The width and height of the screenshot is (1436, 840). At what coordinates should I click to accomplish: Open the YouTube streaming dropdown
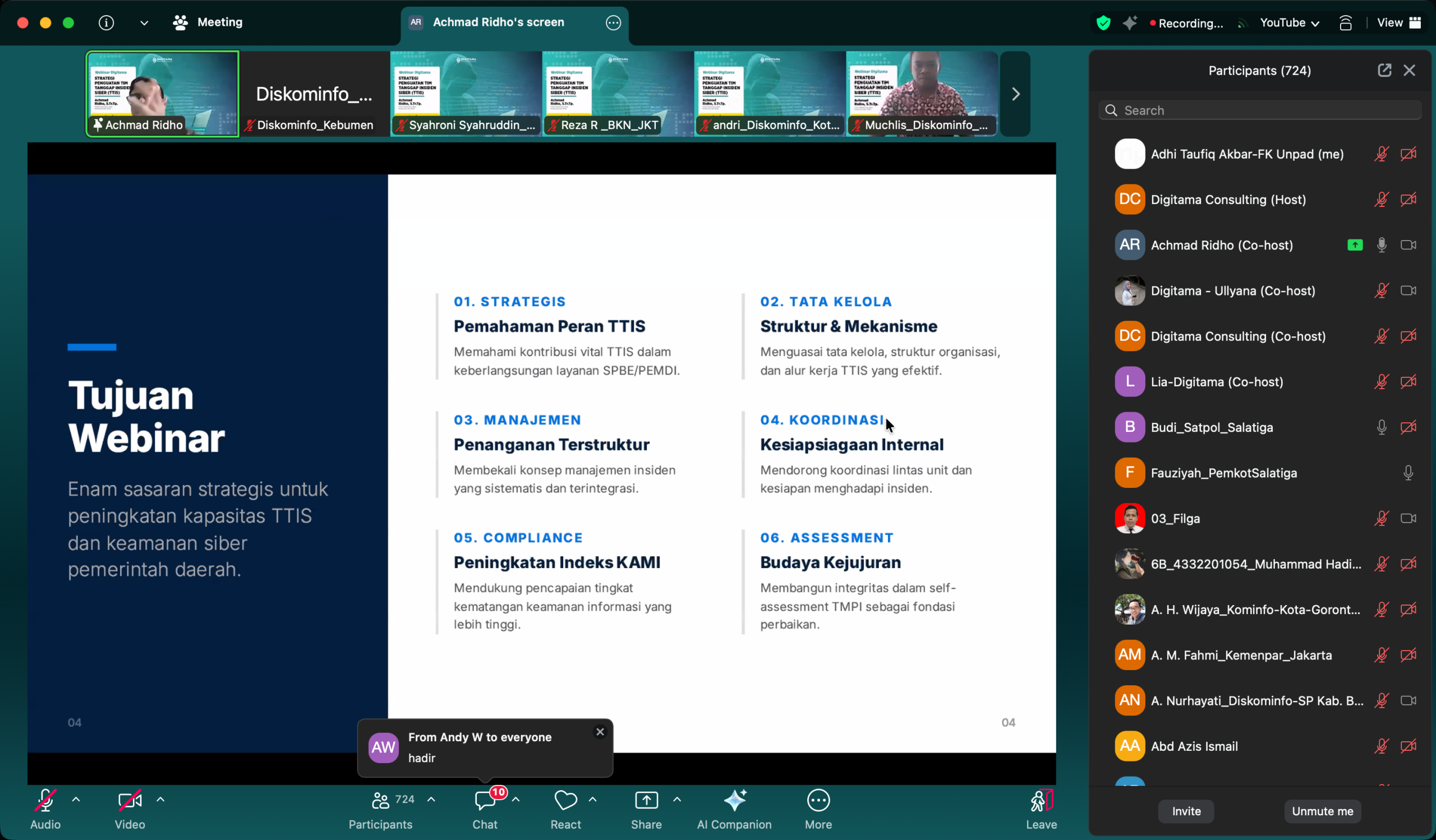coord(1289,23)
